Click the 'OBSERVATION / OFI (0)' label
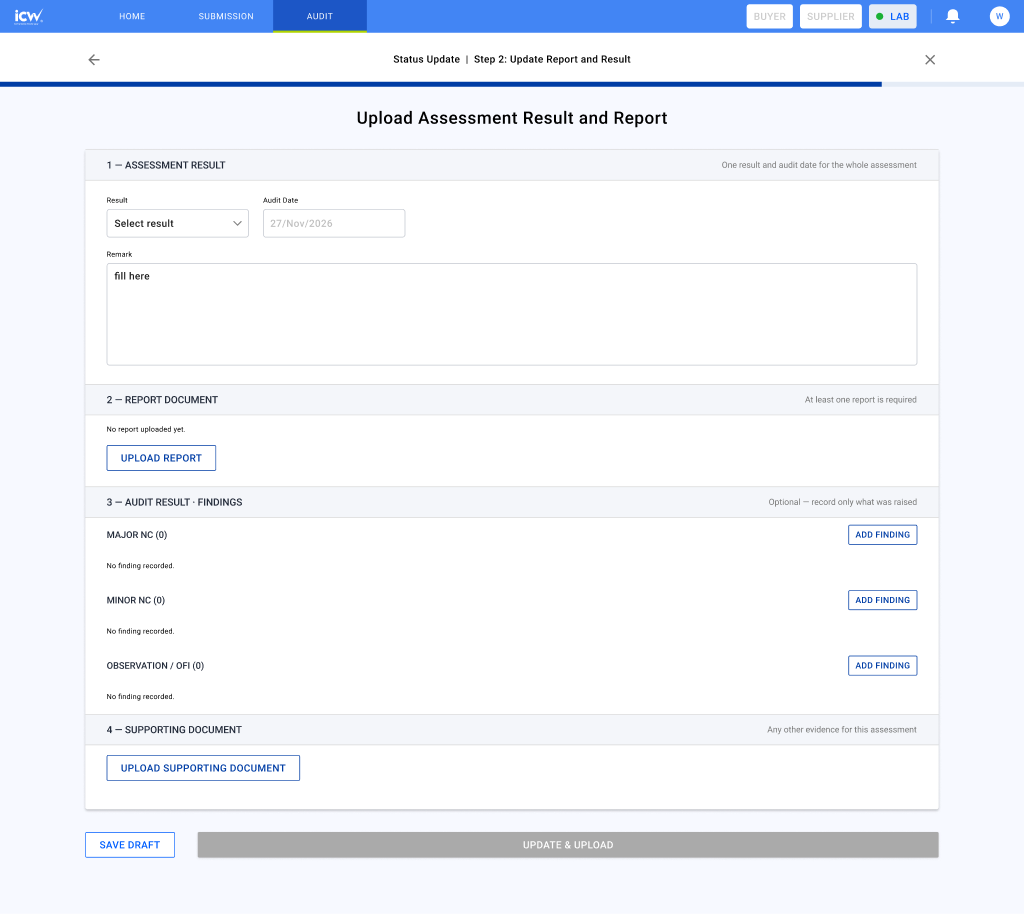The height and width of the screenshot is (914, 1024). (155, 666)
